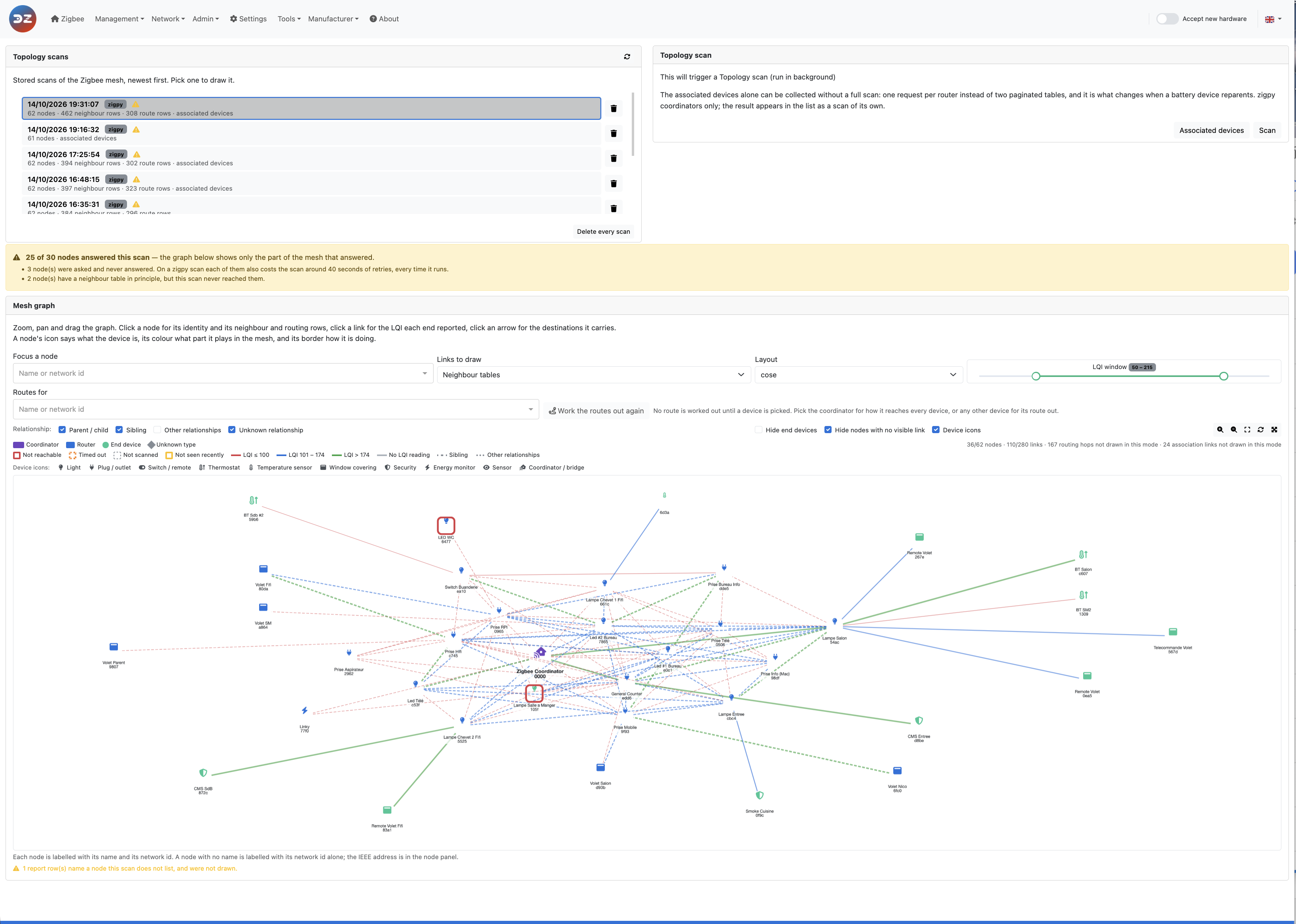Delete the 14/10/2026 19:16:32 scan
Screen dimensions: 1296x924
click(x=613, y=133)
